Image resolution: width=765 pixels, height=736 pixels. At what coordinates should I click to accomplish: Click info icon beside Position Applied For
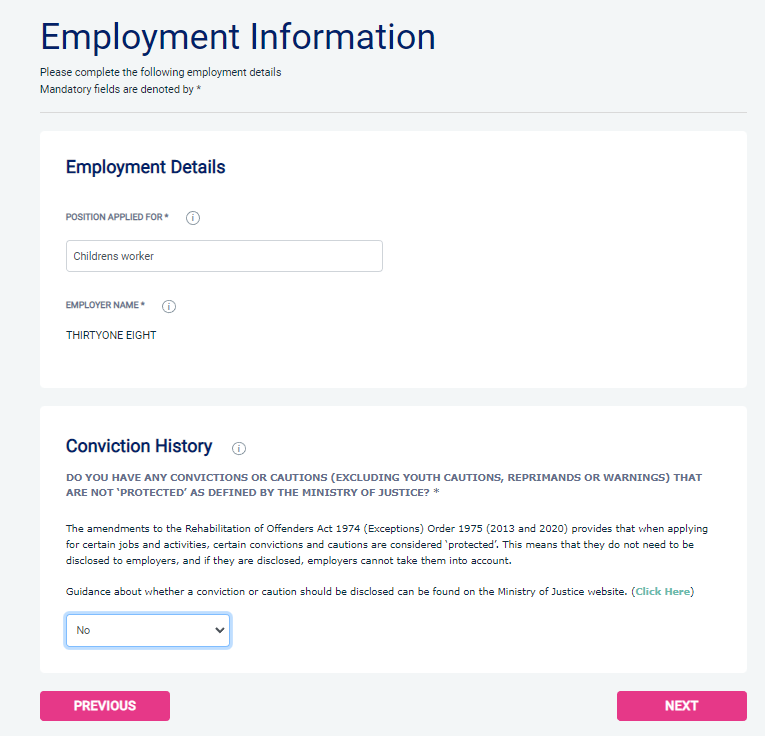coord(193,218)
